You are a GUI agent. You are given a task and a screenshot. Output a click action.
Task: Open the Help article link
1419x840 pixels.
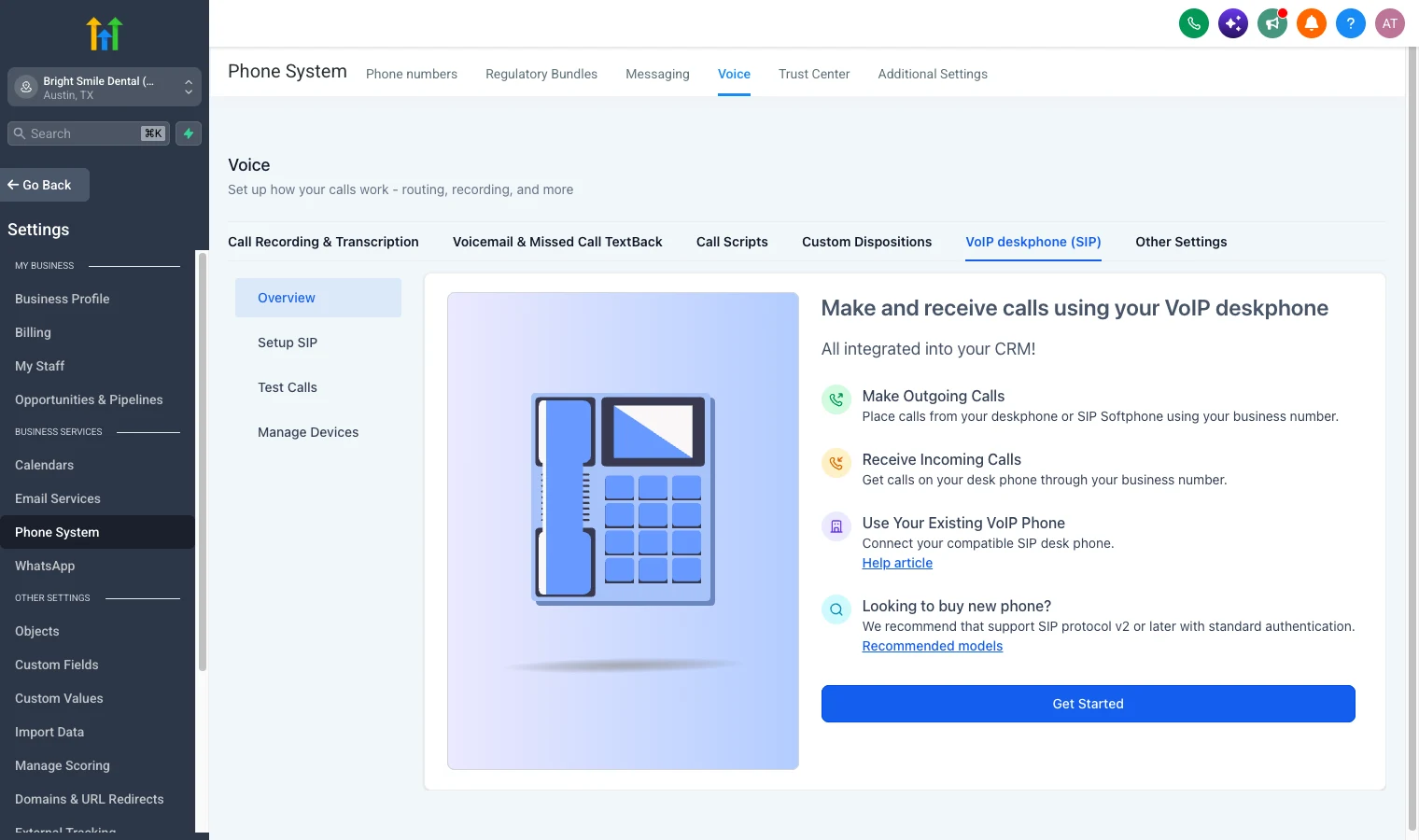pyautogui.click(x=897, y=563)
